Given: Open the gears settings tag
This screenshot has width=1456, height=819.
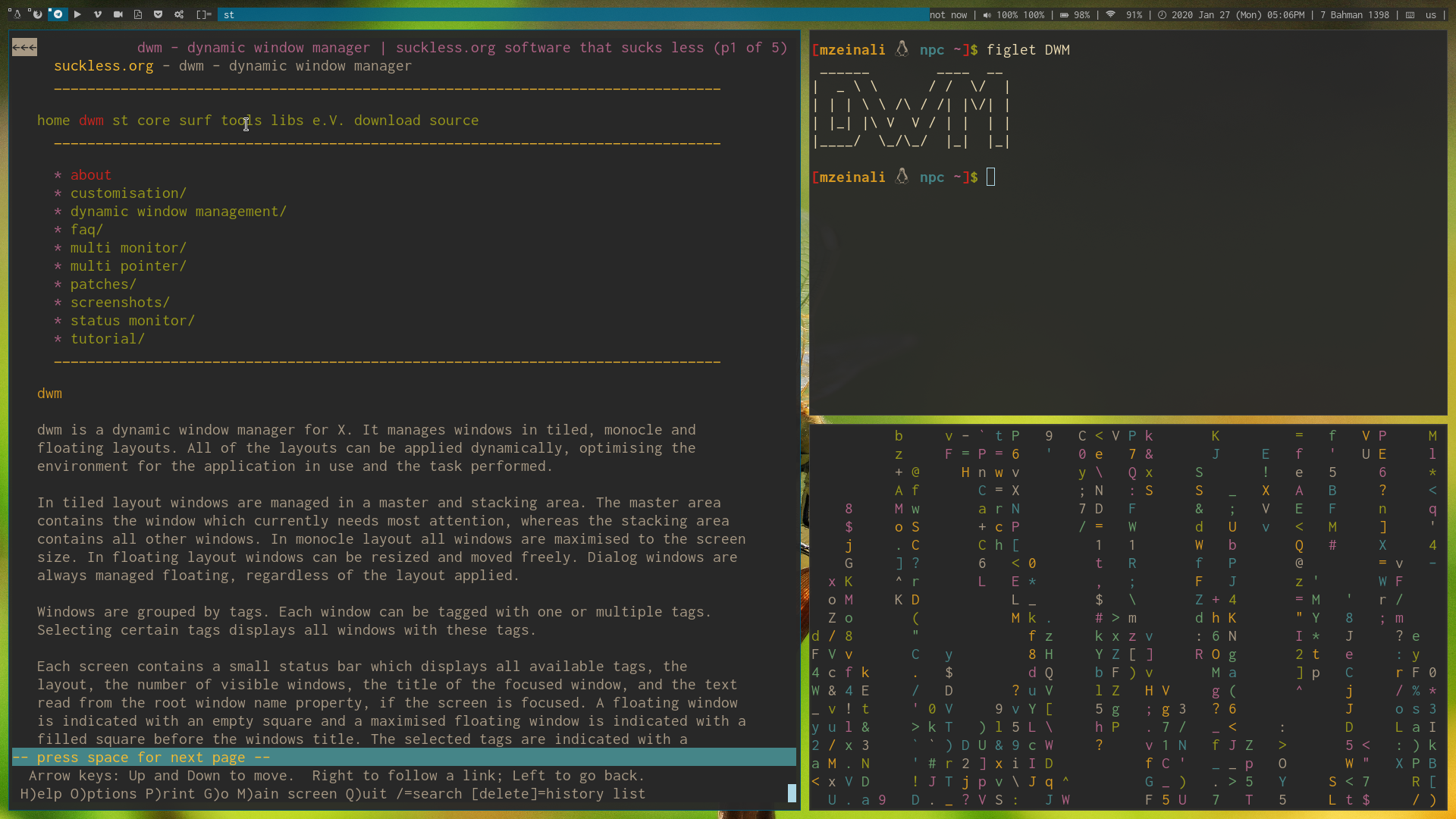Looking at the screenshot, I should (x=179, y=14).
